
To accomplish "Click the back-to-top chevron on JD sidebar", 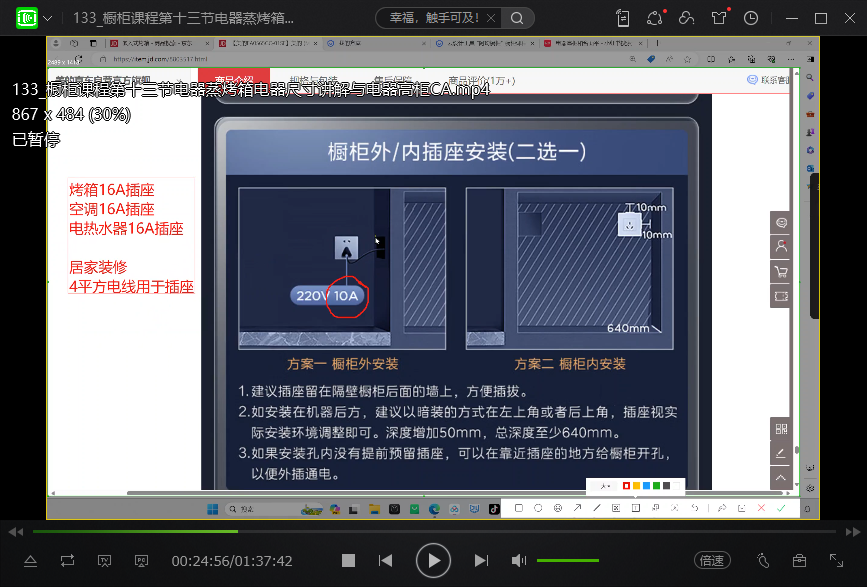I will (781, 478).
